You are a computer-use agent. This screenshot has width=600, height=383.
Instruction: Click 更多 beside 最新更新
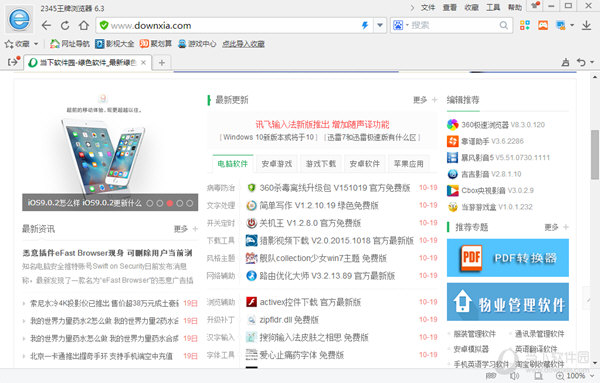pos(420,100)
